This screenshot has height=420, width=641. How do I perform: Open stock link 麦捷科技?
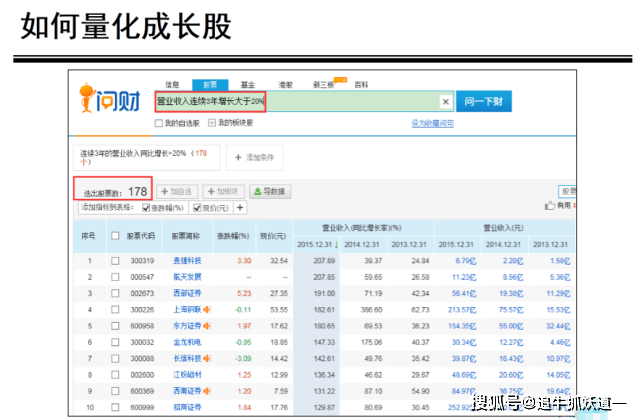click(187, 261)
